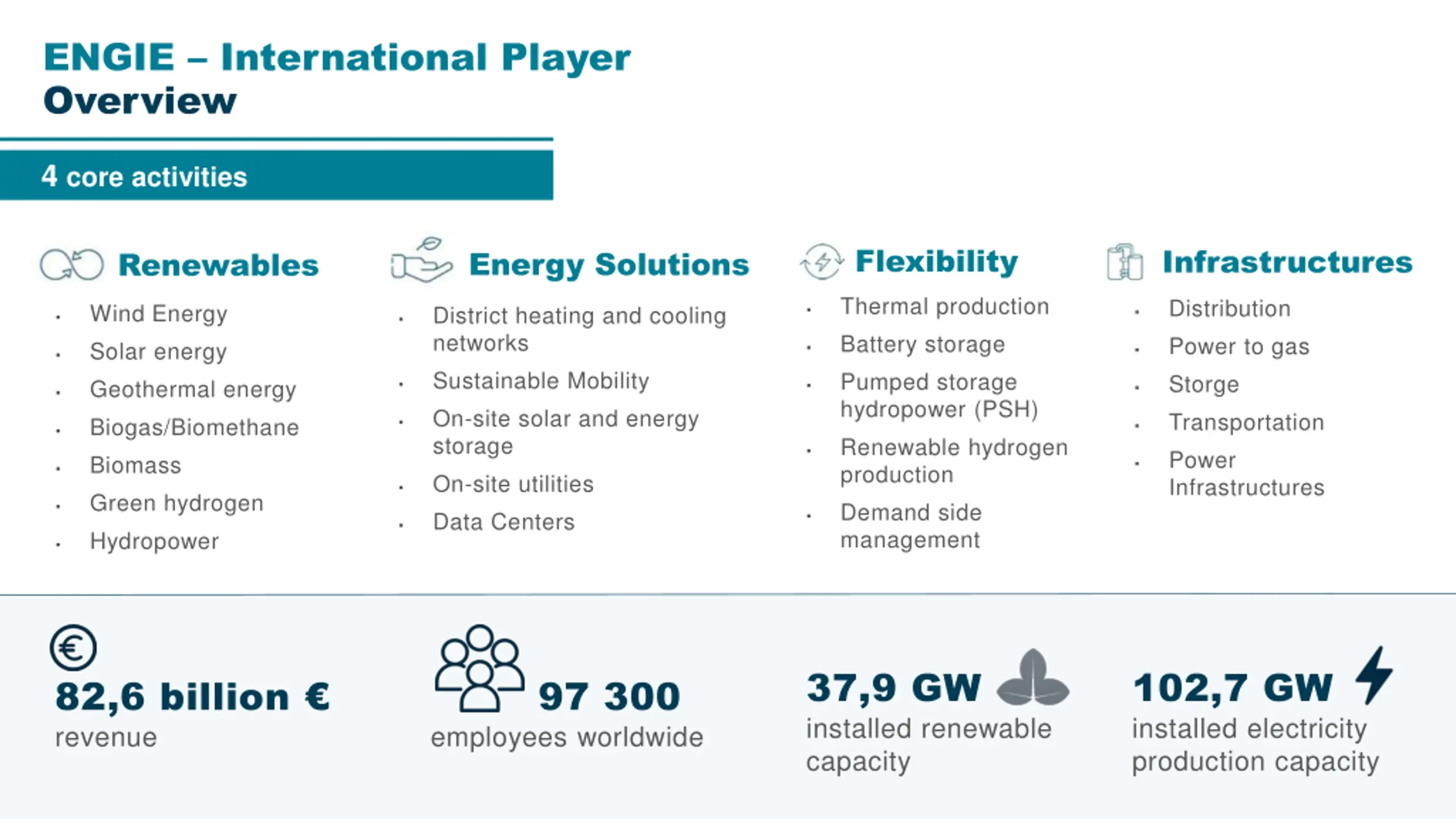Click the 'Wind Energy' bullet

tap(159, 314)
